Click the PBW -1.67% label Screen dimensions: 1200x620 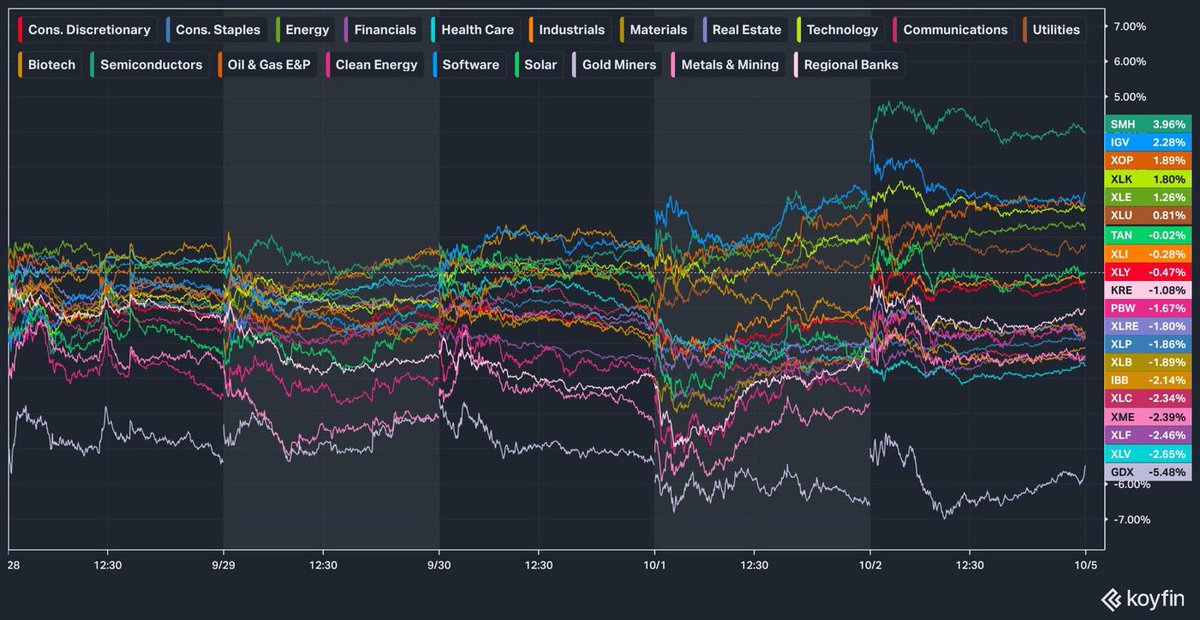coord(1148,308)
